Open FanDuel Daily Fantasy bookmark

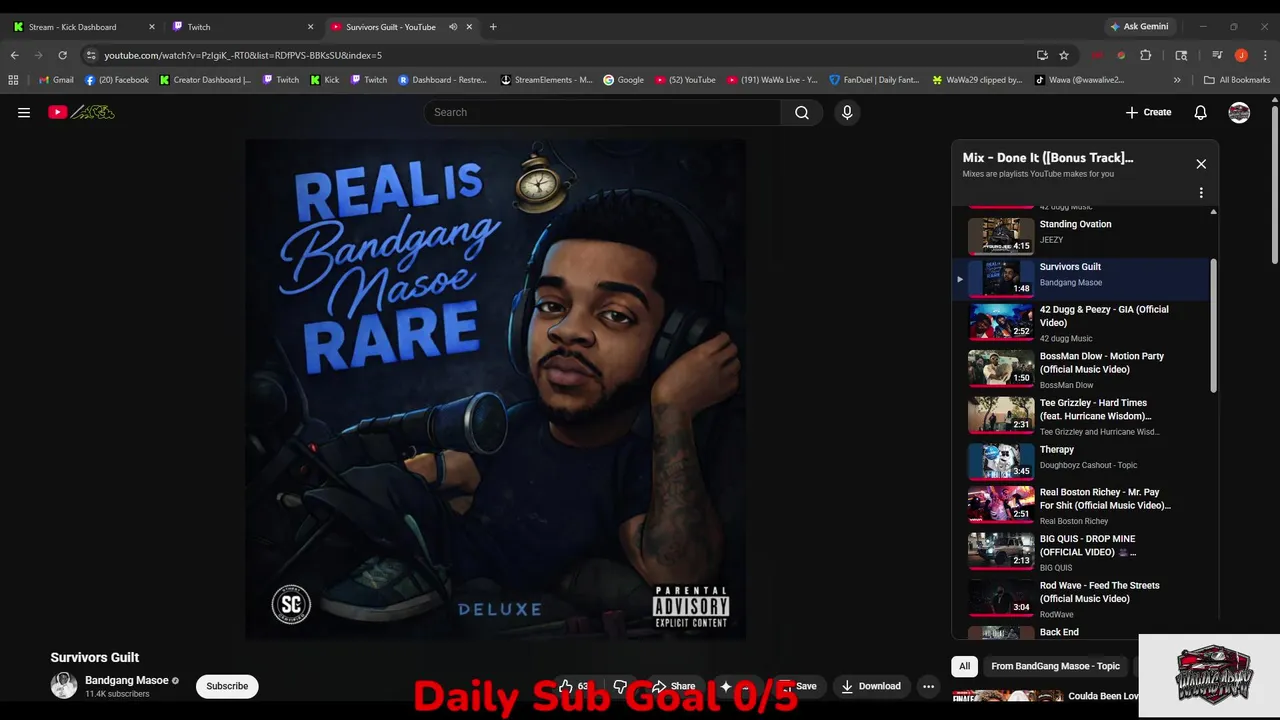pos(874,80)
